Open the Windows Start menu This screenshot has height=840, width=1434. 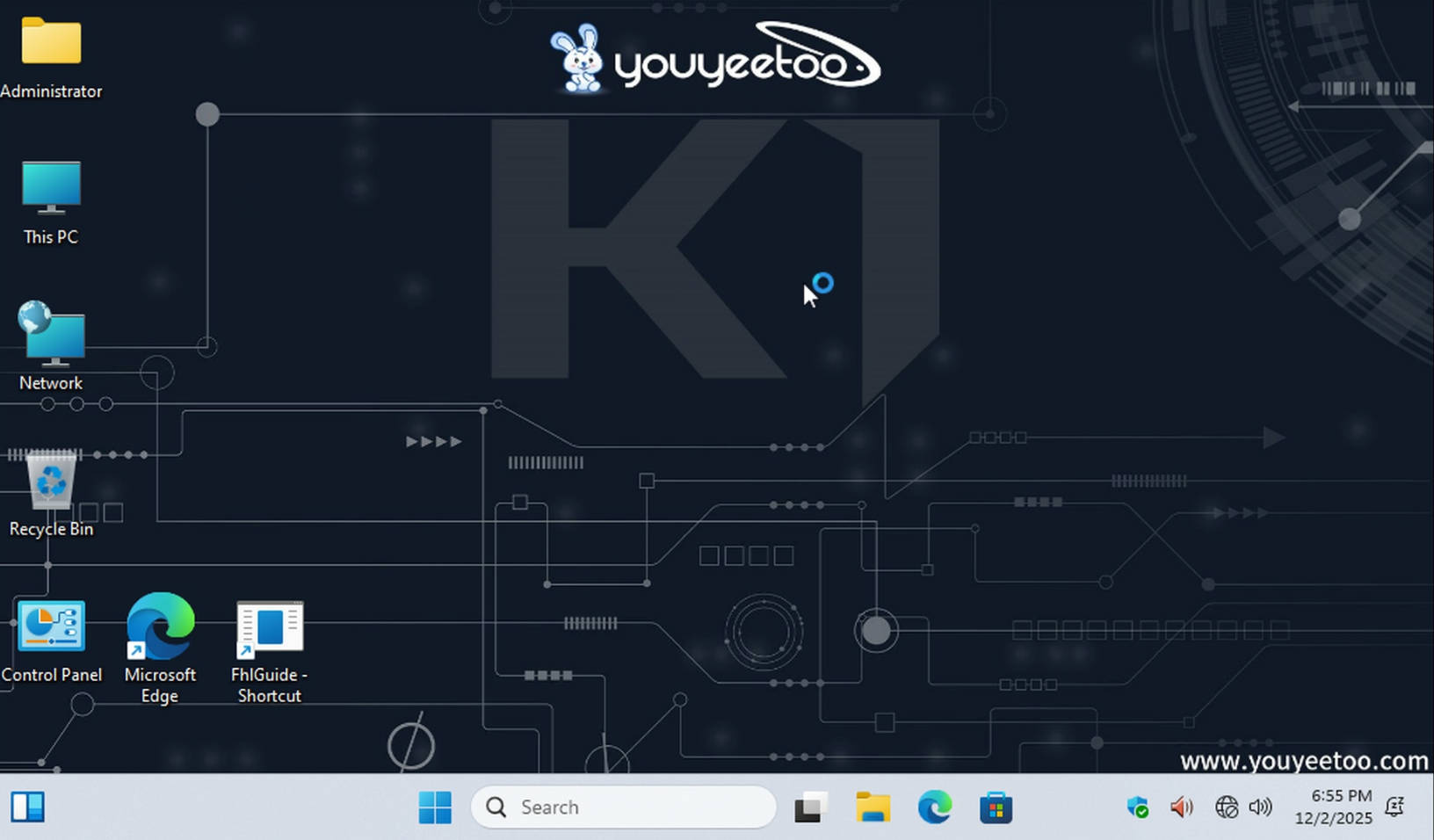coord(435,807)
